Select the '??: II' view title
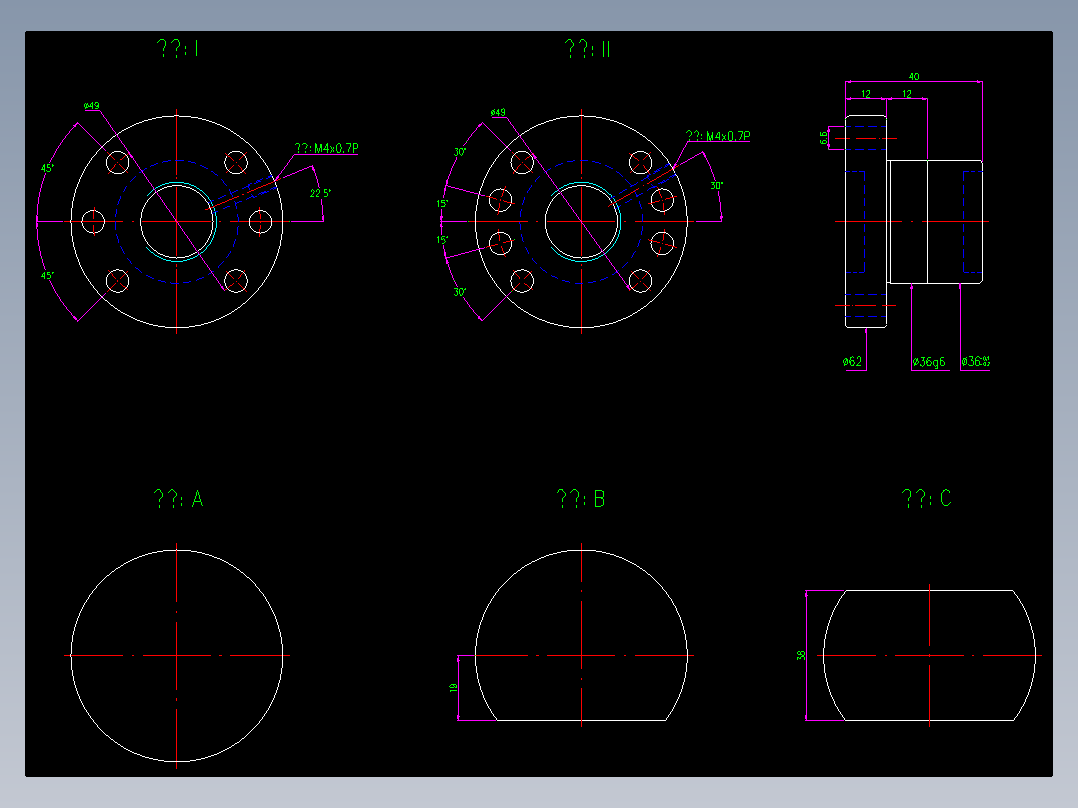 (587, 48)
